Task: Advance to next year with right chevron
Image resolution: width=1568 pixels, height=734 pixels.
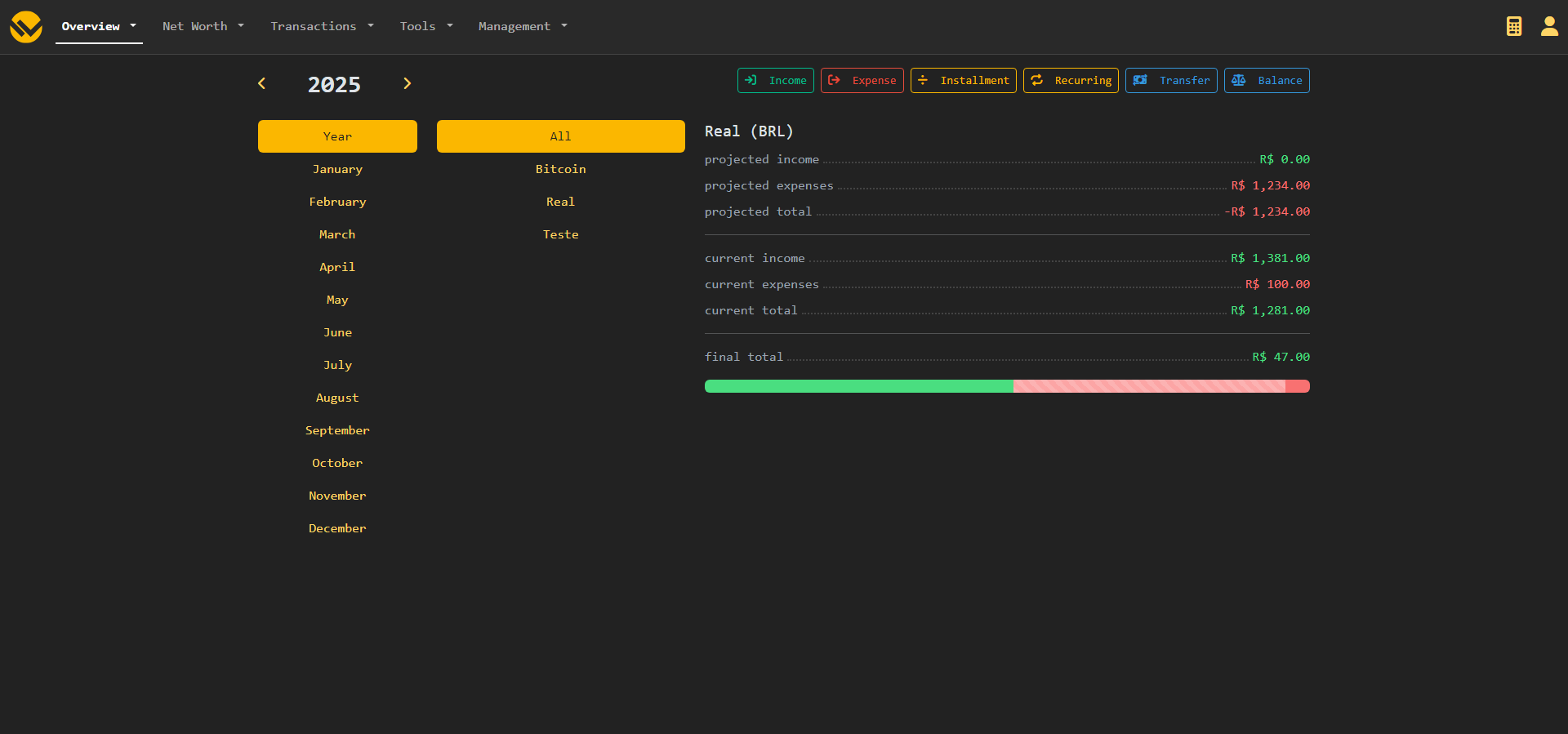Action: (x=407, y=83)
